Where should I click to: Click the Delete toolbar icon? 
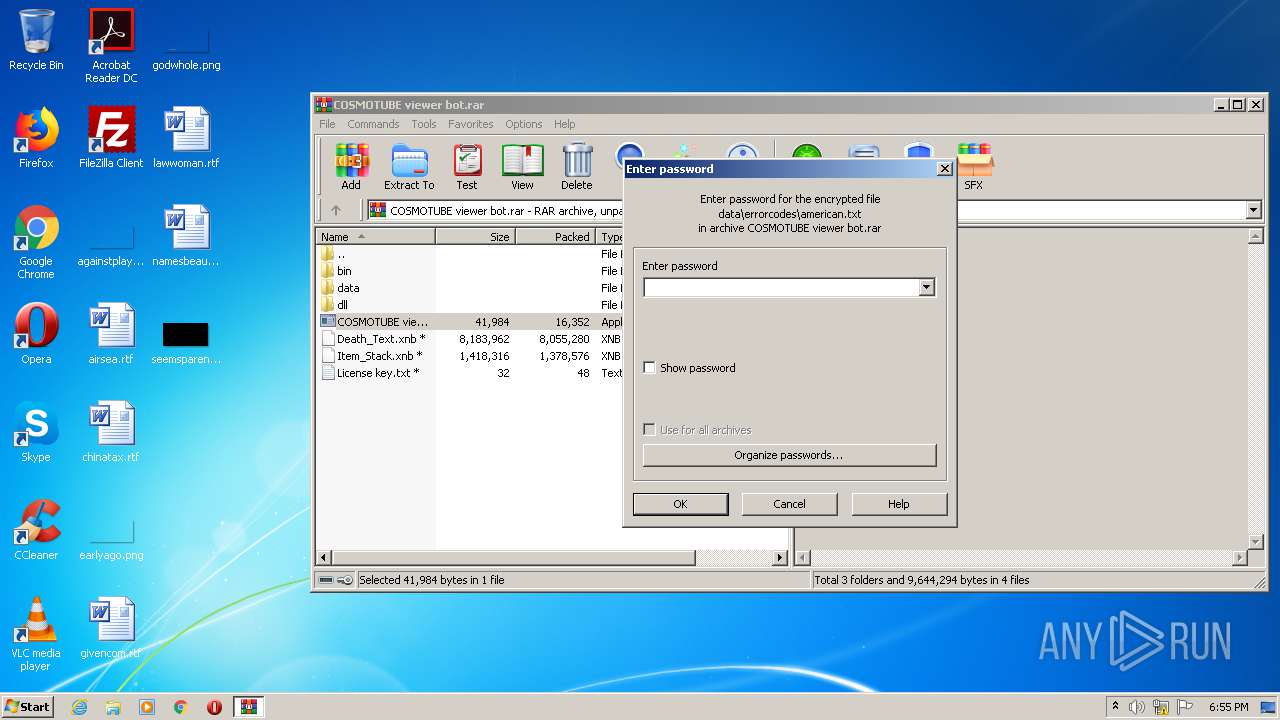tap(576, 166)
